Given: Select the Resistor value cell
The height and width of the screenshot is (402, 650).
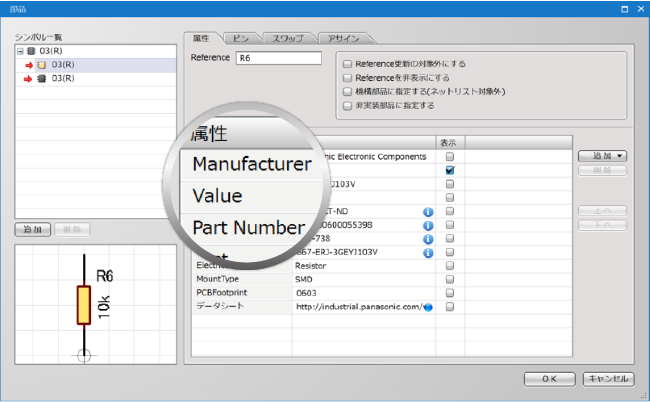Looking at the screenshot, I should click(x=363, y=266).
